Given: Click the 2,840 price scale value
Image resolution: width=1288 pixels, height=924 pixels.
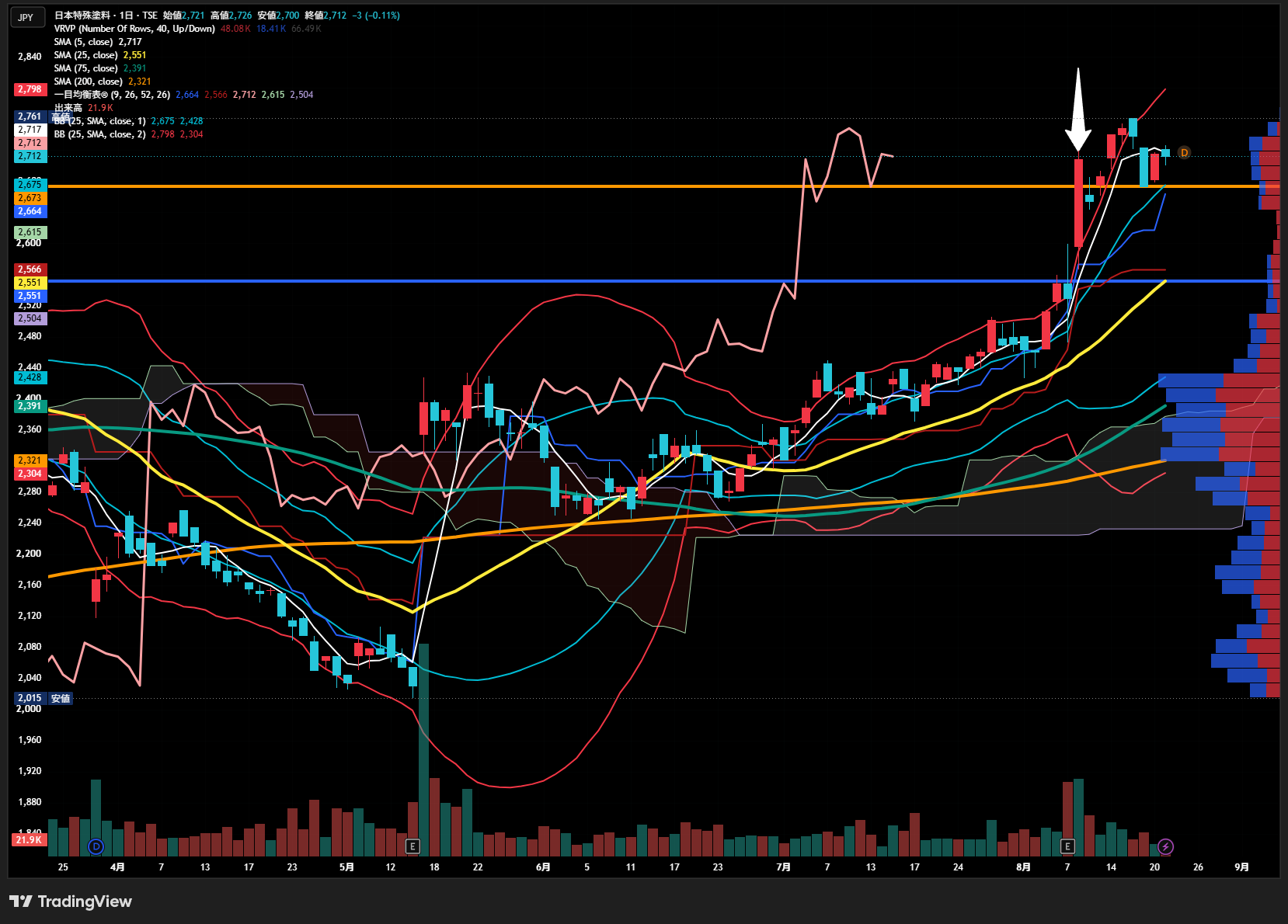Looking at the screenshot, I should tap(30, 57).
